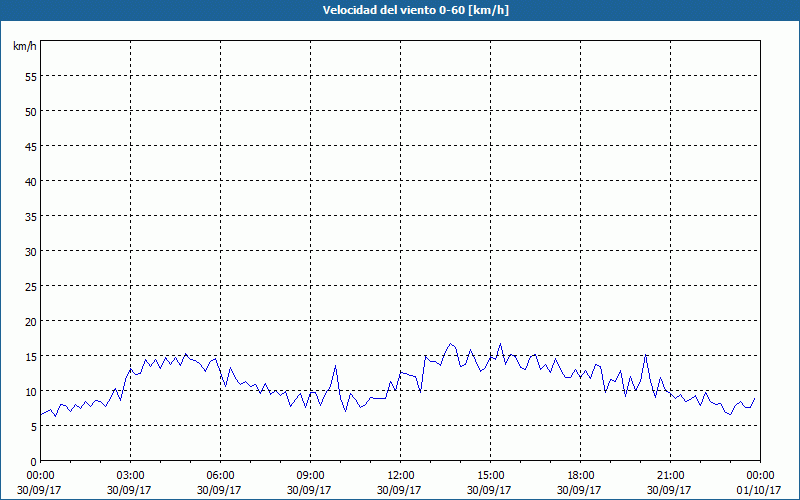Click the 15:00 time axis label
800x500 pixels.
490,476
